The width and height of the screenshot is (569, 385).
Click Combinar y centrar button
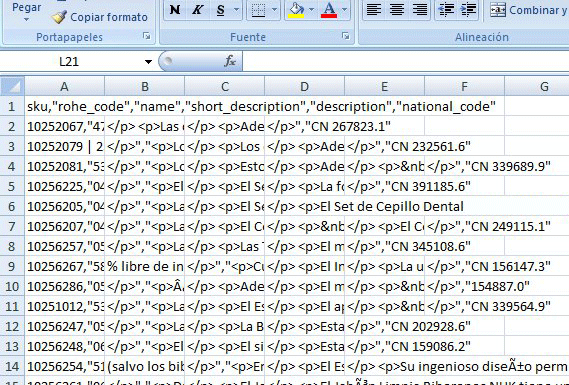tap(528, 10)
